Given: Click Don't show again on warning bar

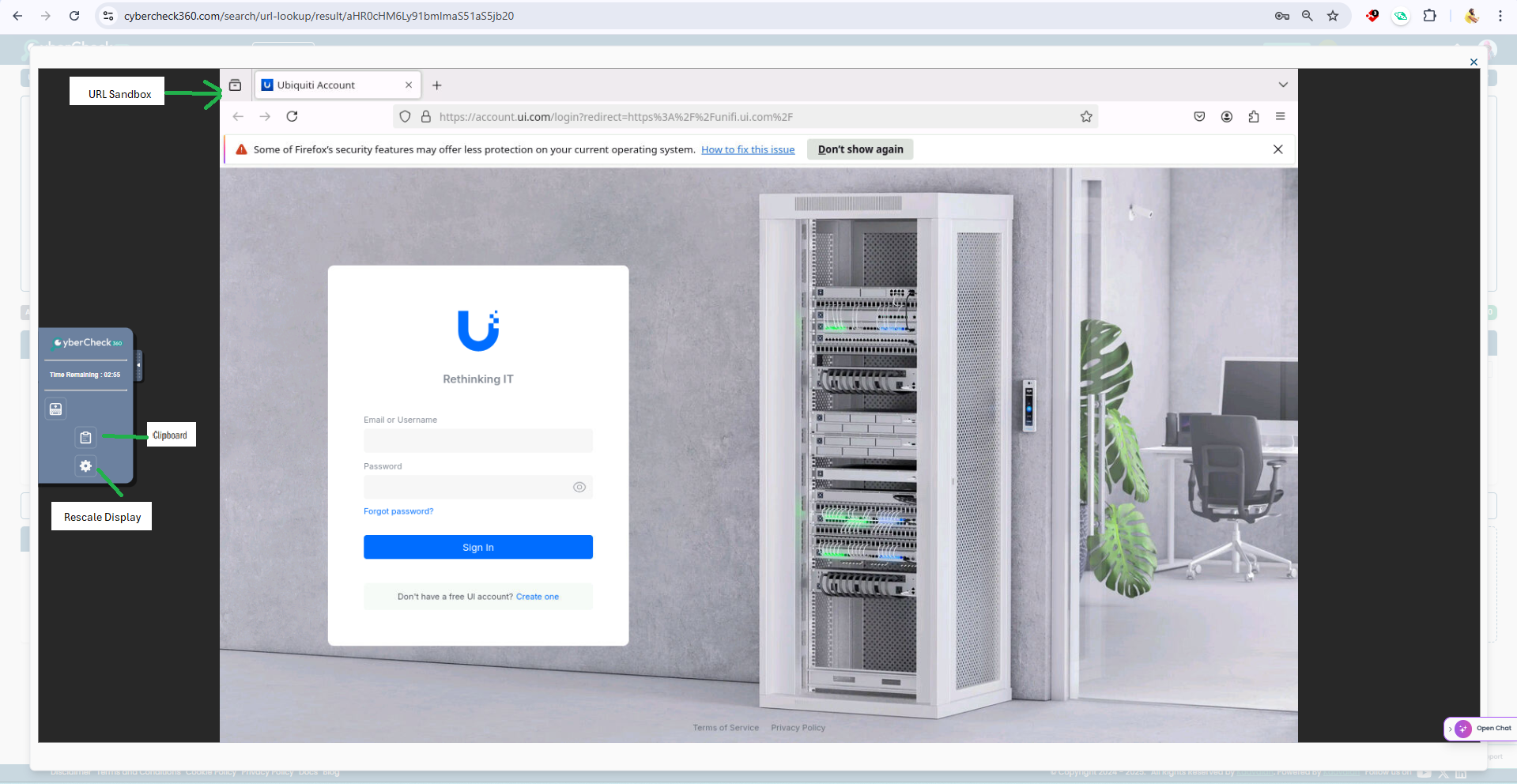Looking at the screenshot, I should click(860, 149).
